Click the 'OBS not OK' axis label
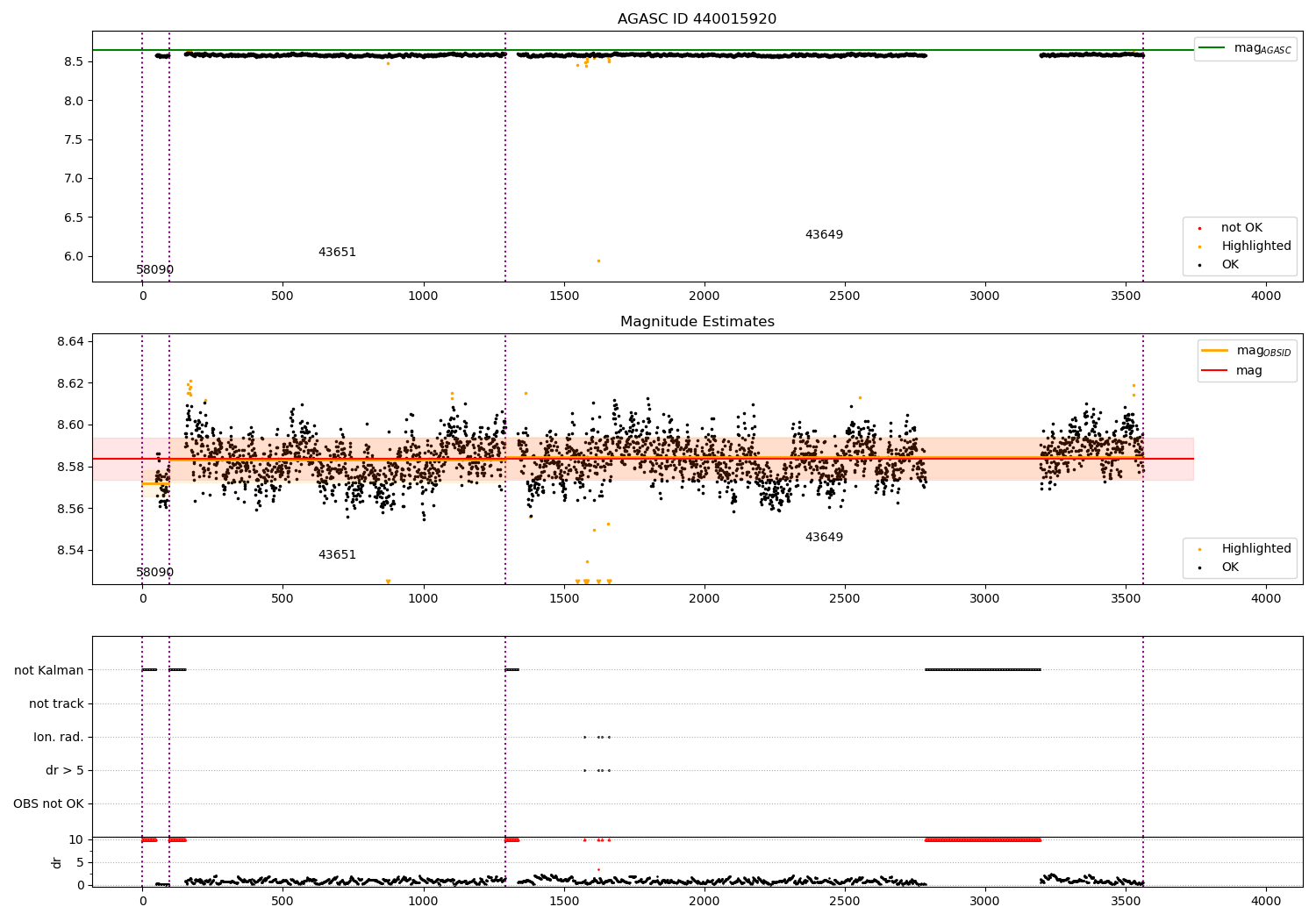The width and height of the screenshot is (1316, 921). coord(48,803)
